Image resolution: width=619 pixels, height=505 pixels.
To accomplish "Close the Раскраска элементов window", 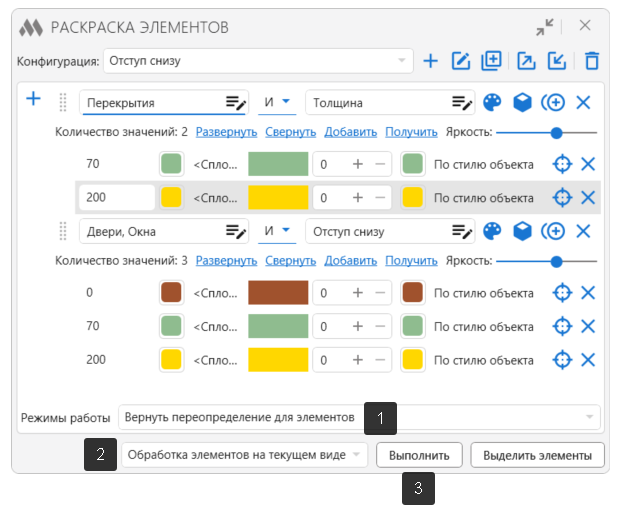I will point(585,25).
